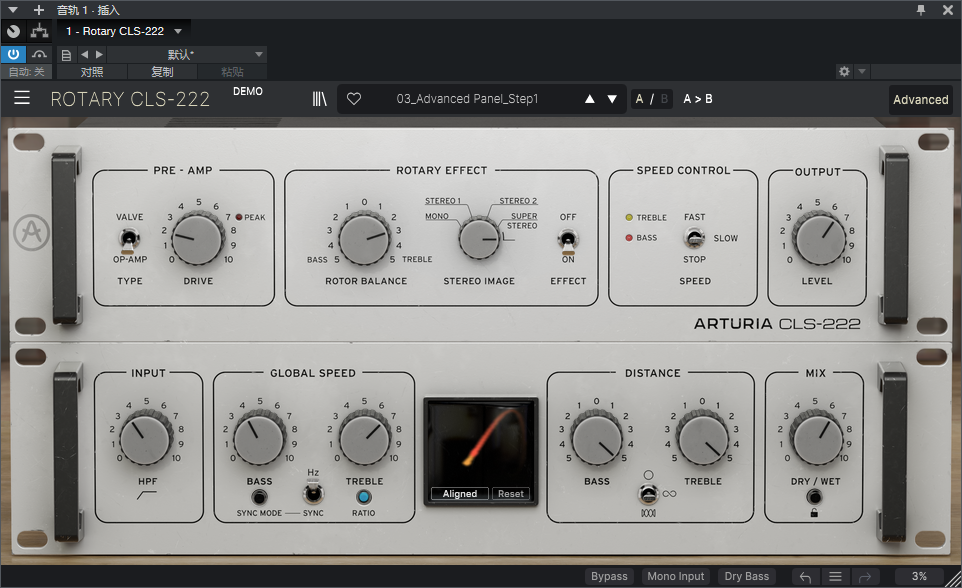Open the 3% CPU meter readout
The image size is (962, 588).
(919, 576)
